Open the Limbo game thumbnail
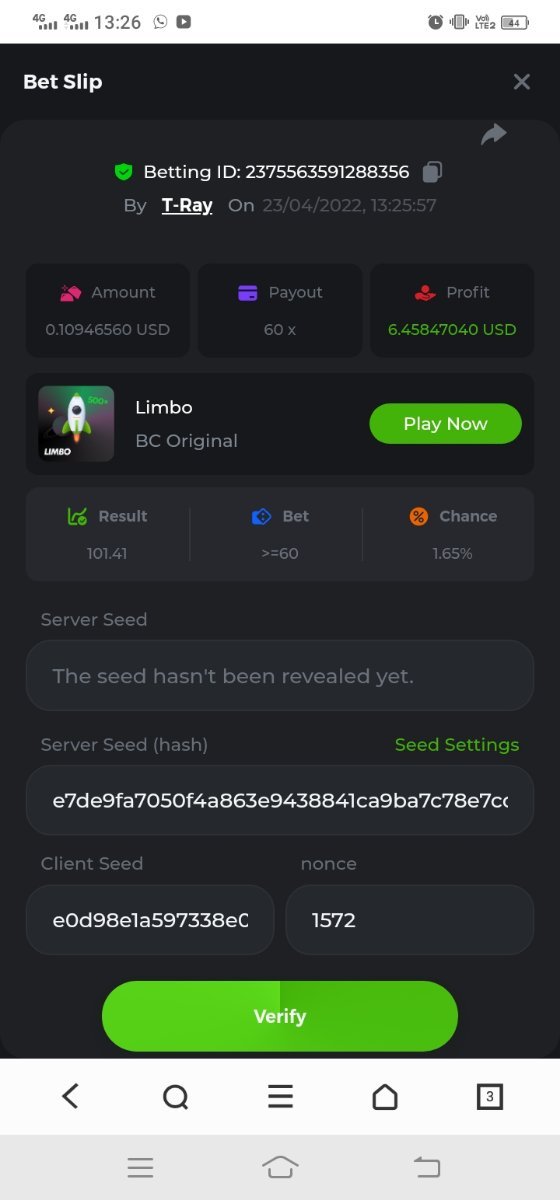The image size is (560, 1200). point(76,424)
